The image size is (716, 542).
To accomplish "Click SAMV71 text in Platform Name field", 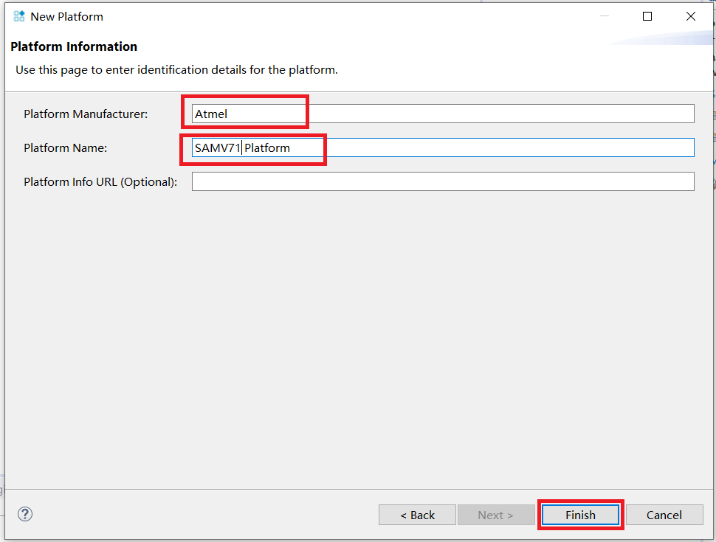I will (x=217, y=148).
